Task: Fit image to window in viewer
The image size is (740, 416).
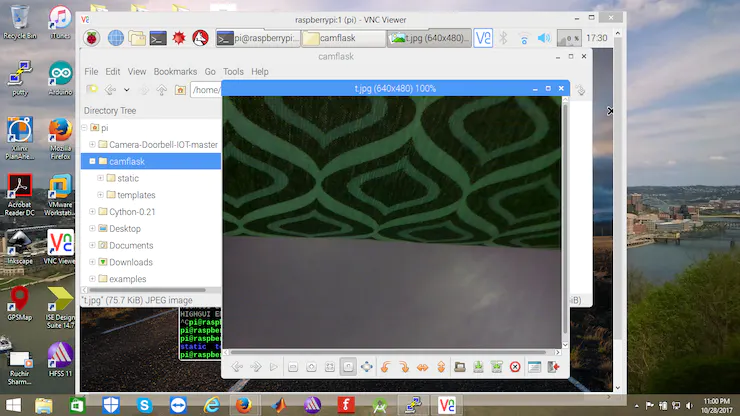Action: pos(329,367)
